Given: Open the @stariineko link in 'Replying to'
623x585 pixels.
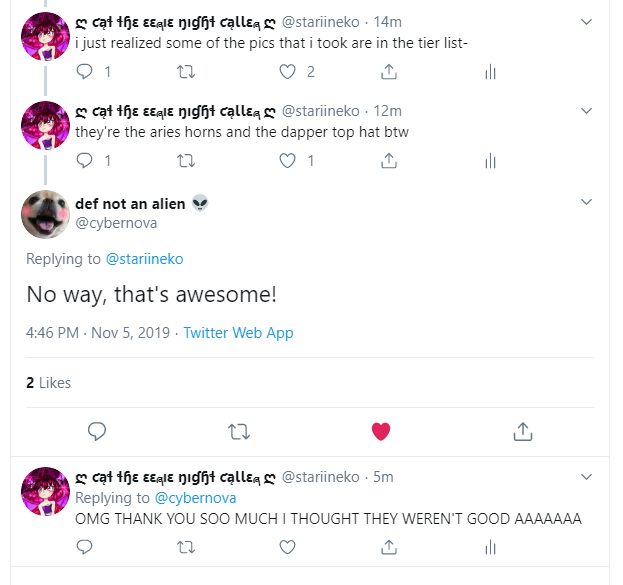Looking at the screenshot, I should (x=145, y=259).
